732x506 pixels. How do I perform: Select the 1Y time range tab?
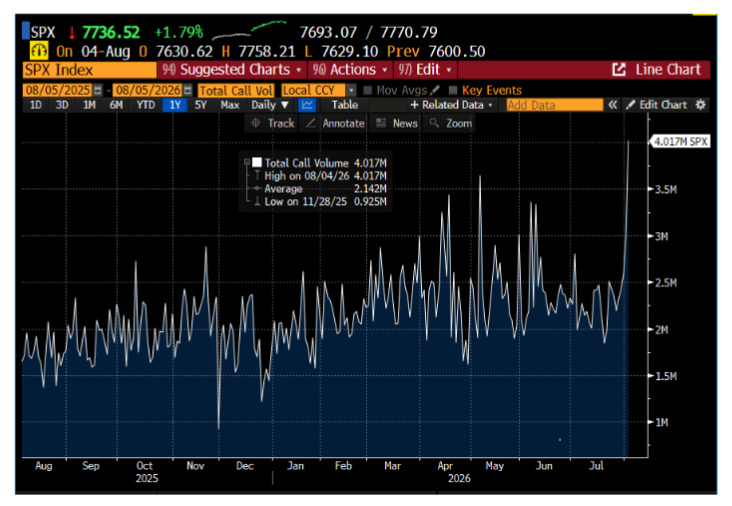[175, 105]
